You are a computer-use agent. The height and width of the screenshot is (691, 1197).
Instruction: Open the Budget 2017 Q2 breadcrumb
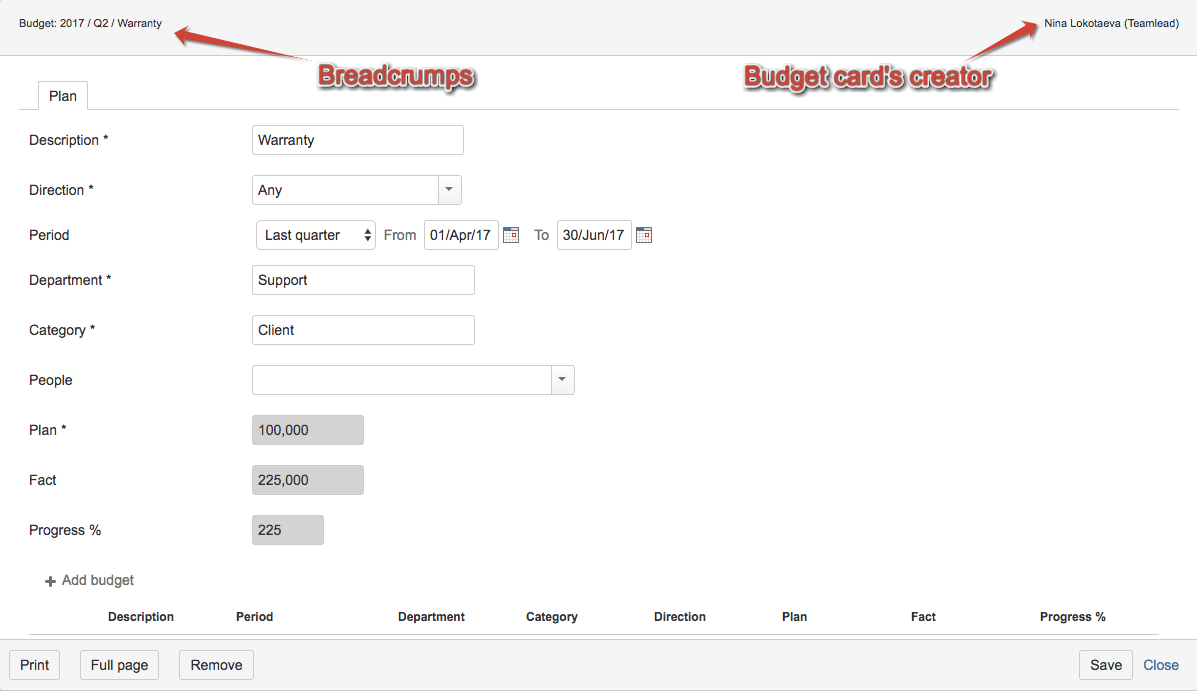(90, 22)
